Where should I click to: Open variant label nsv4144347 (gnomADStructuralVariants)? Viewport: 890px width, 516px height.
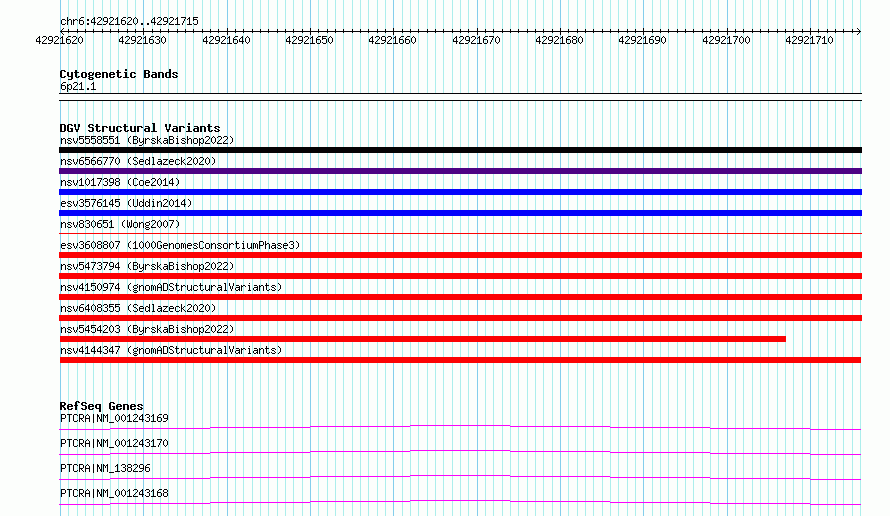pos(171,350)
